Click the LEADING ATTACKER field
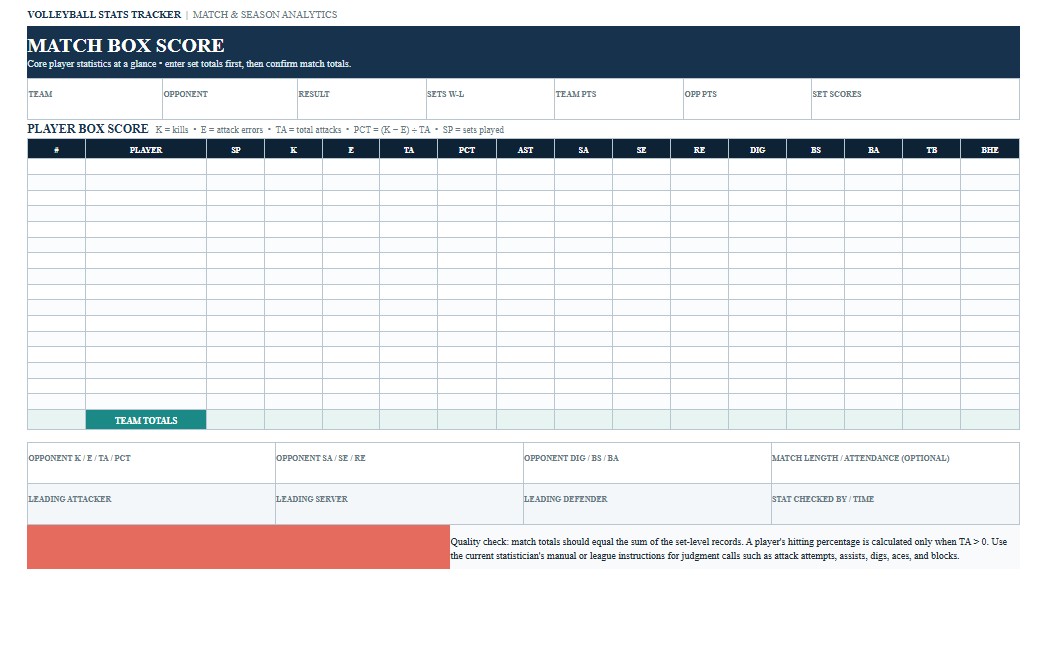The image size is (1038, 645). (x=151, y=504)
